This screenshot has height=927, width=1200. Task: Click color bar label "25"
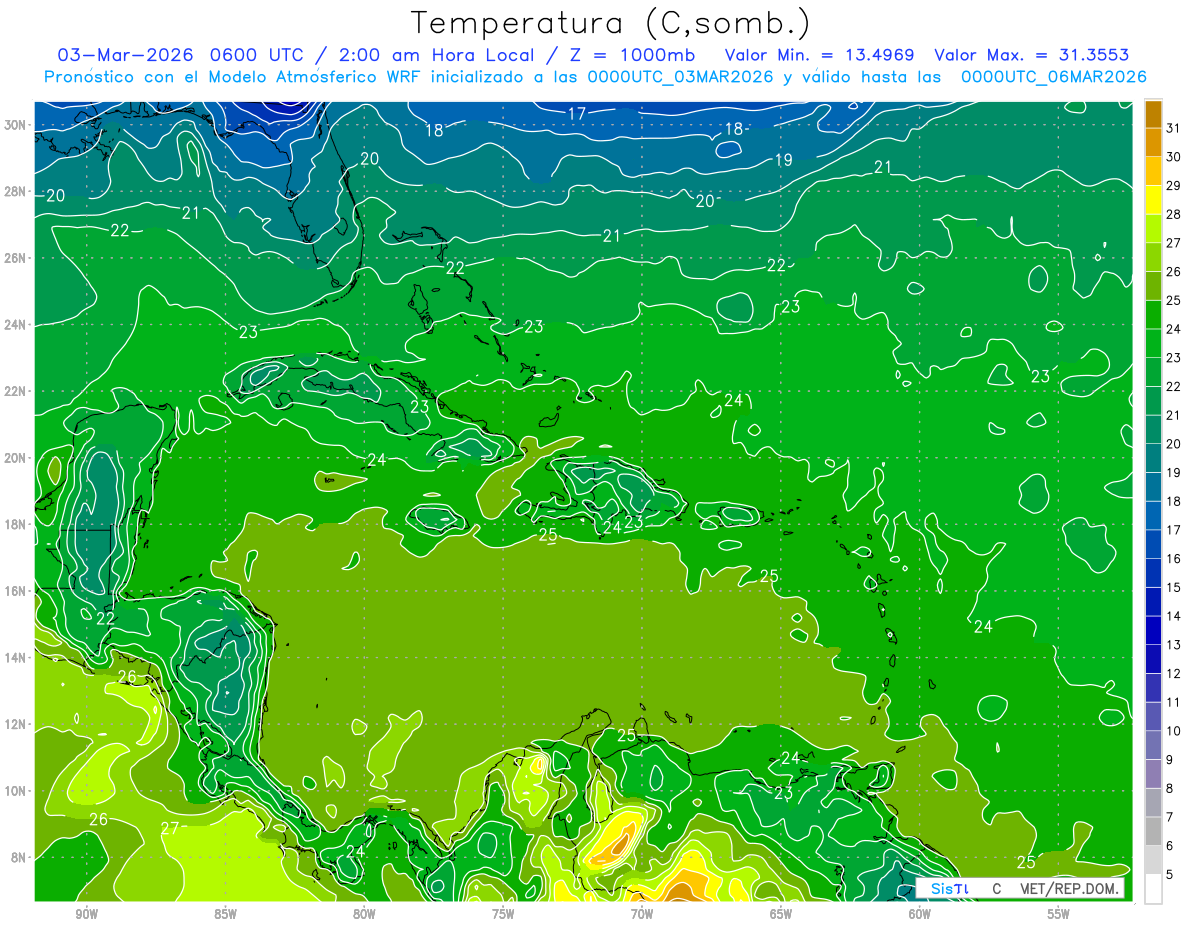[x=1174, y=300]
